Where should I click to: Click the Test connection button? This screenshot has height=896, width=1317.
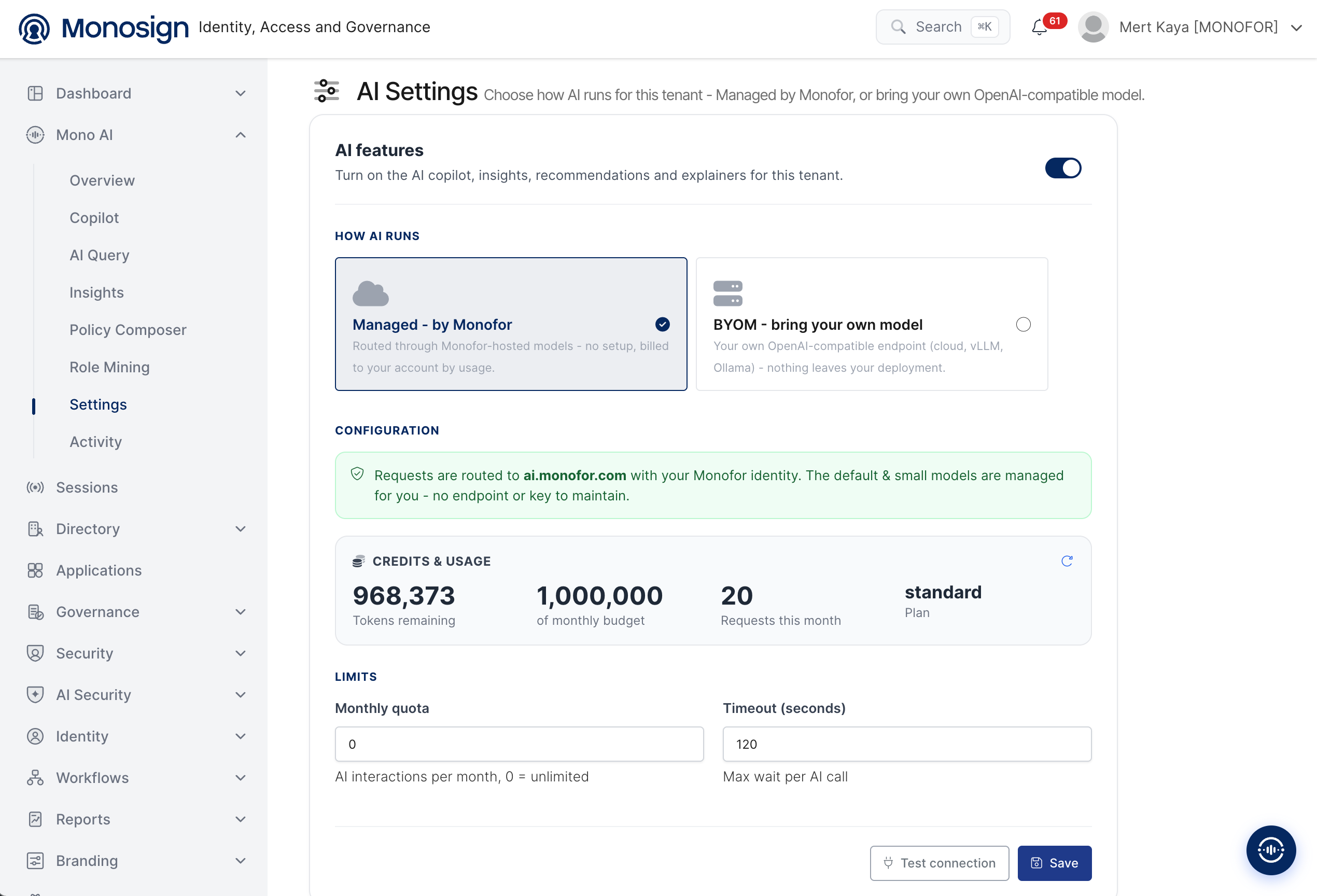[939, 863]
